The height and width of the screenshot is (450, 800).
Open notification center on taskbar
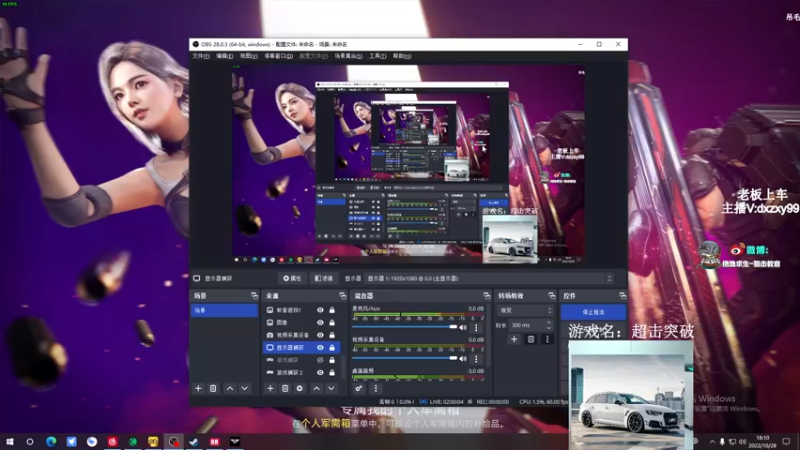[786, 442]
